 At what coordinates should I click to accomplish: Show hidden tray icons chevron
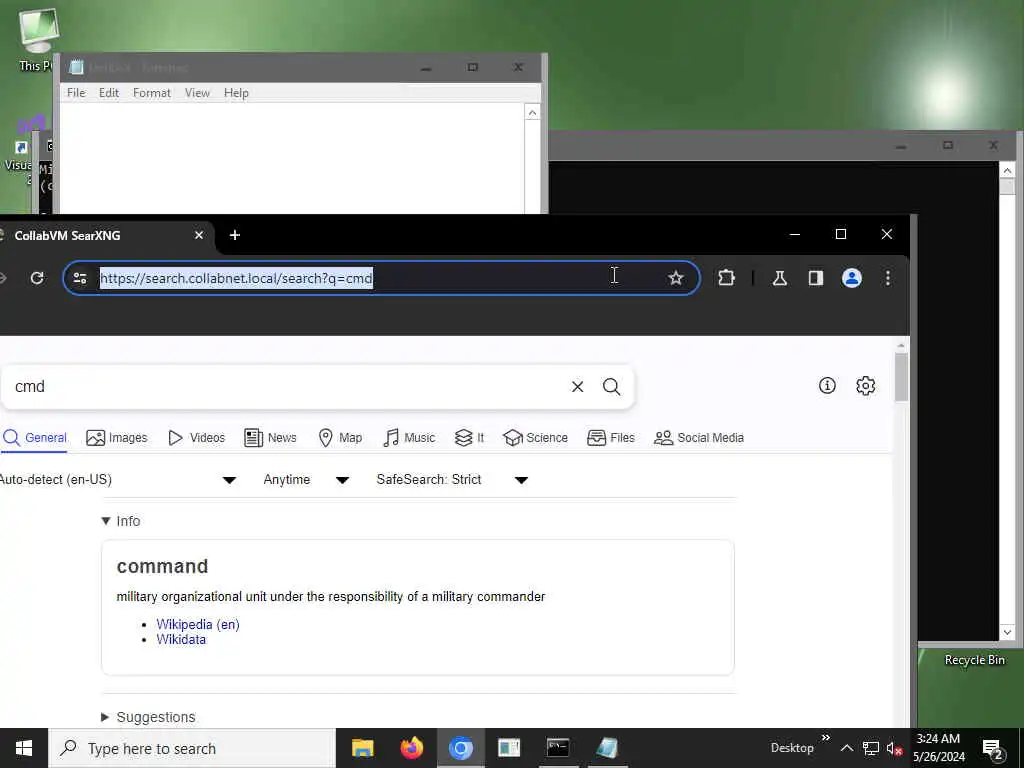tap(846, 748)
